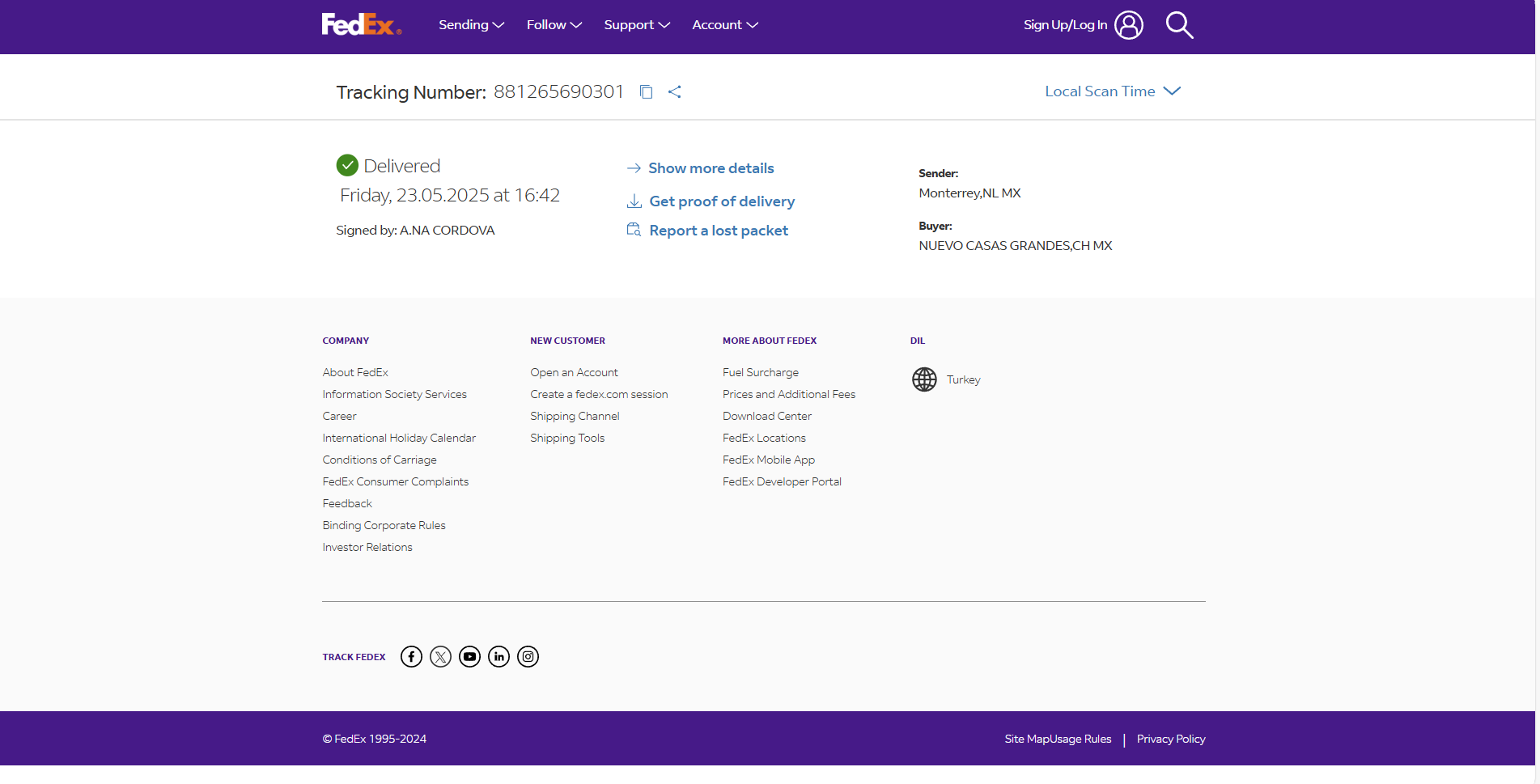
Task: Open FedEx Developer Portal link
Action: click(x=782, y=481)
